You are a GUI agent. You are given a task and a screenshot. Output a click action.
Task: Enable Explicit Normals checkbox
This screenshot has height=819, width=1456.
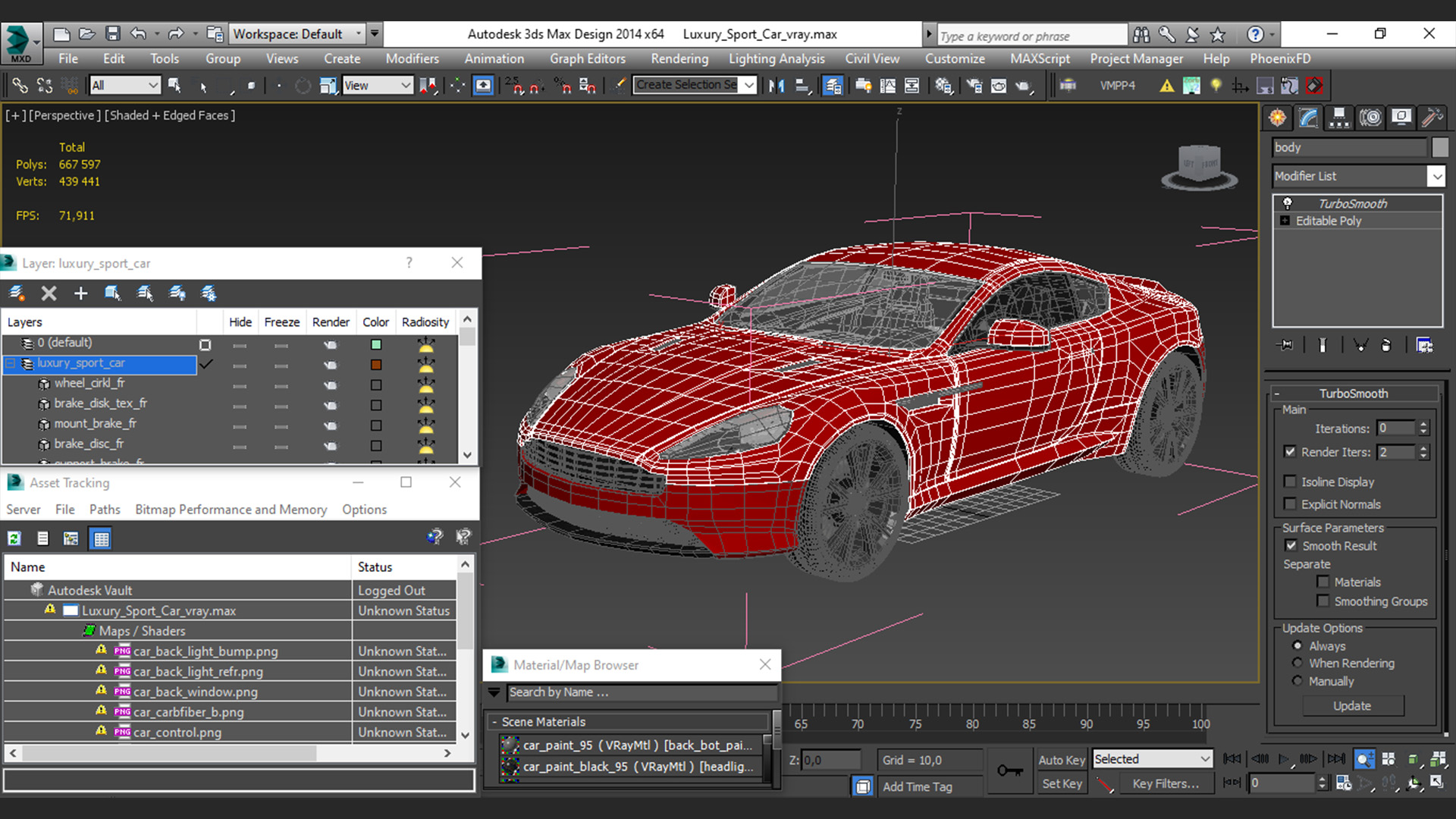(1290, 504)
